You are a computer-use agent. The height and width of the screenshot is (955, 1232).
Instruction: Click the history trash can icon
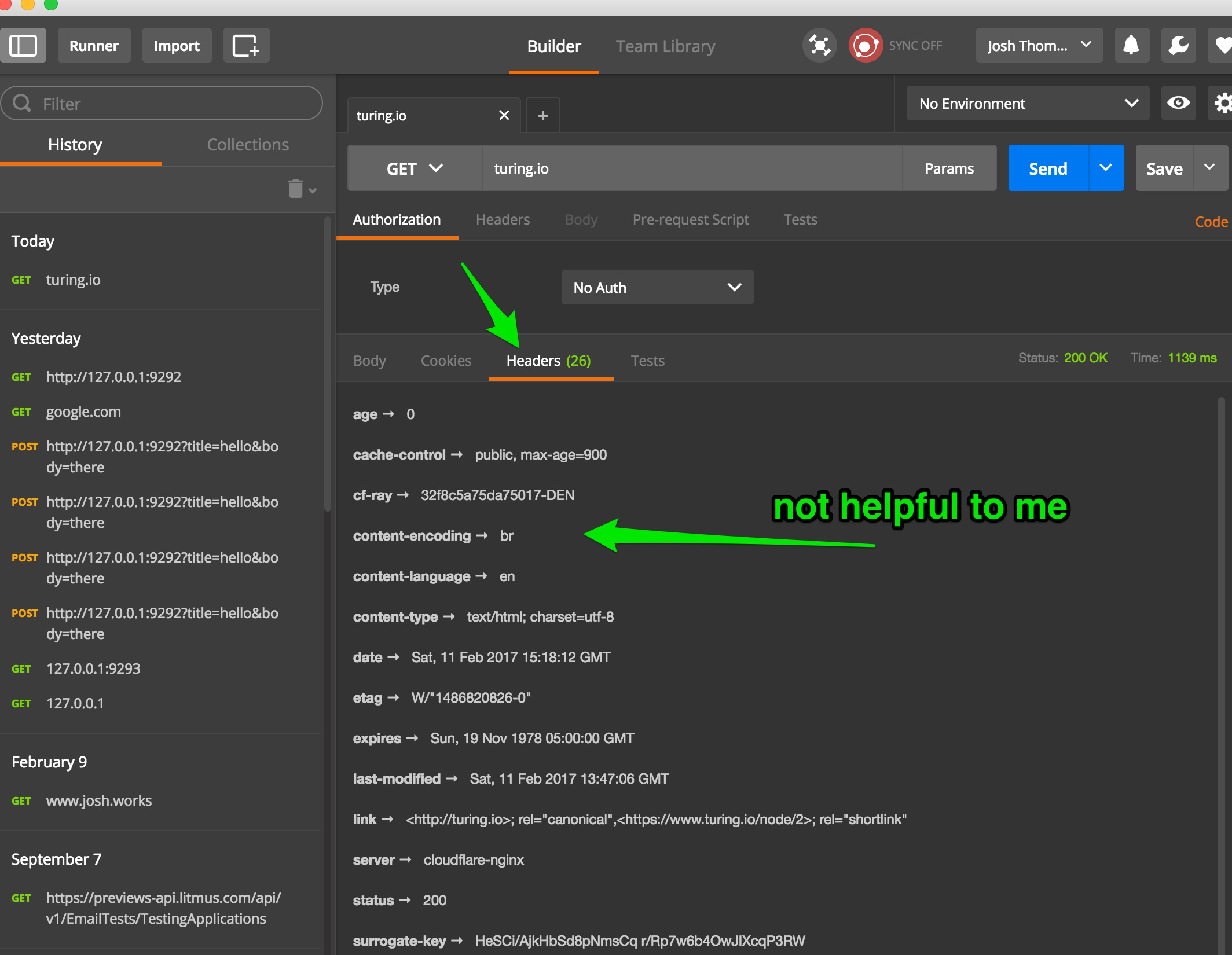click(x=295, y=189)
